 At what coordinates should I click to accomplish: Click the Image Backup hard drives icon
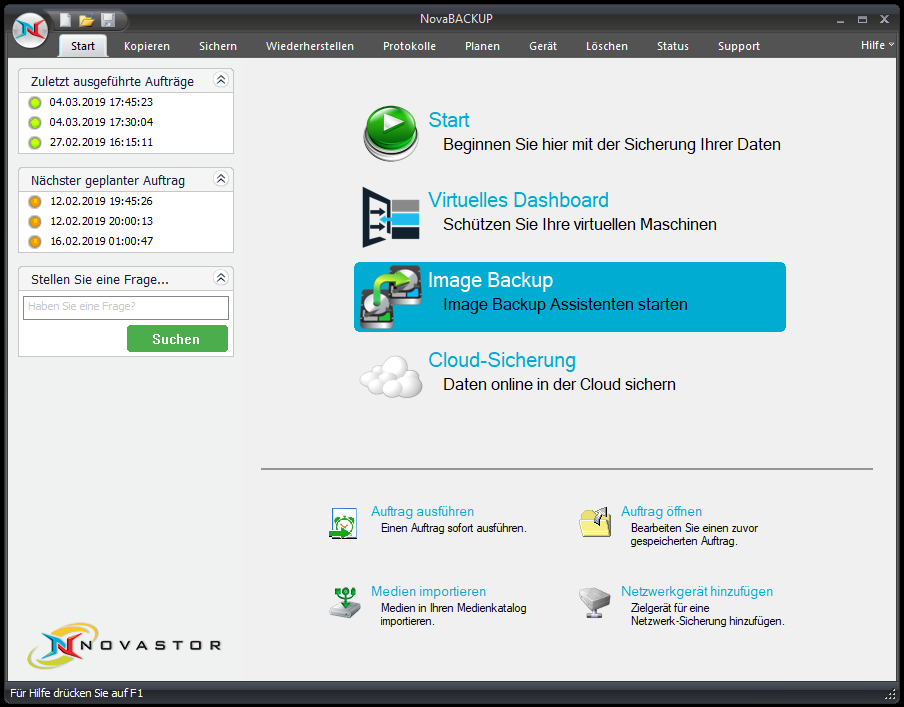[x=391, y=297]
